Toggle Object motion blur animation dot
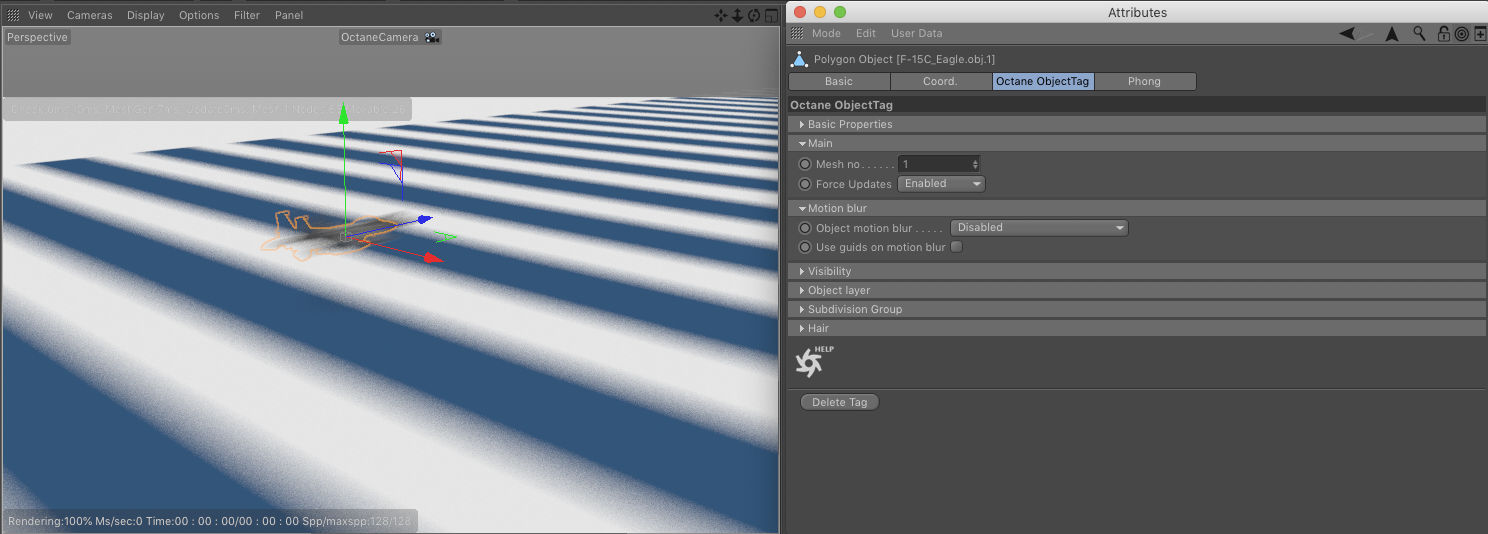This screenshot has height=534, width=1488. 805,228
